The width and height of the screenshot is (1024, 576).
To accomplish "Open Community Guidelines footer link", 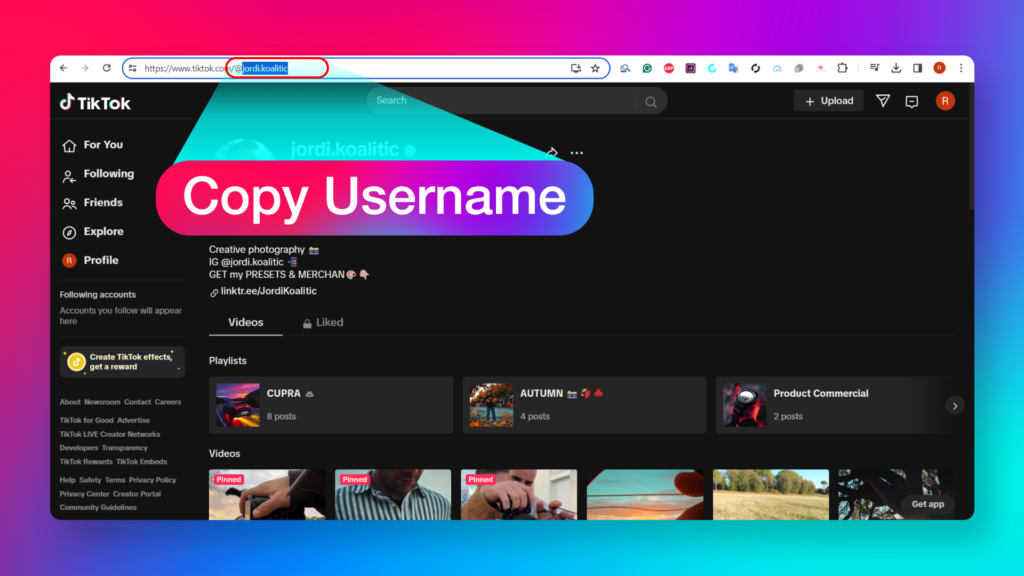I will click(x=98, y=507).
